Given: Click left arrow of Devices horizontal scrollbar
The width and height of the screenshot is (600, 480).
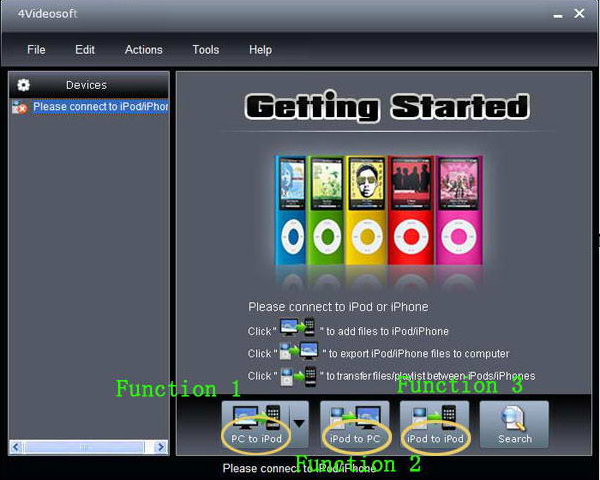Looking at the screenshot, I should (x=16, y=447).
